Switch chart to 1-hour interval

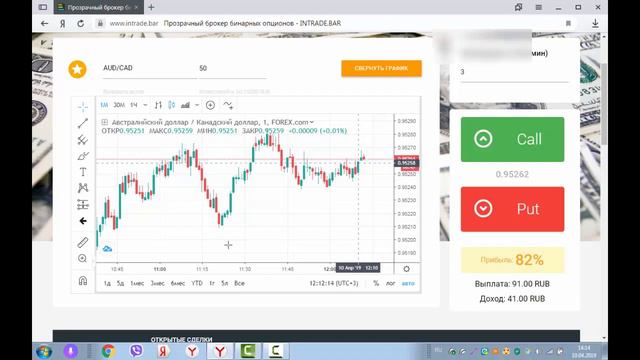click(133, 105)
